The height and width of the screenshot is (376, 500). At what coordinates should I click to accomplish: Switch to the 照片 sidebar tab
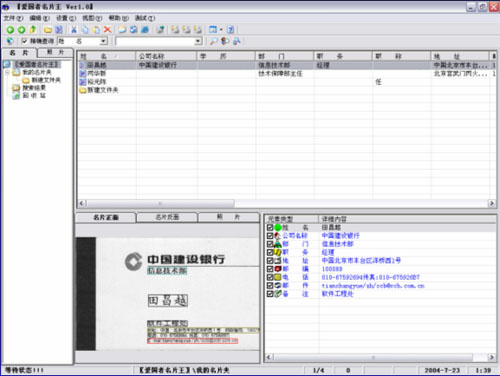coord(55,52)
